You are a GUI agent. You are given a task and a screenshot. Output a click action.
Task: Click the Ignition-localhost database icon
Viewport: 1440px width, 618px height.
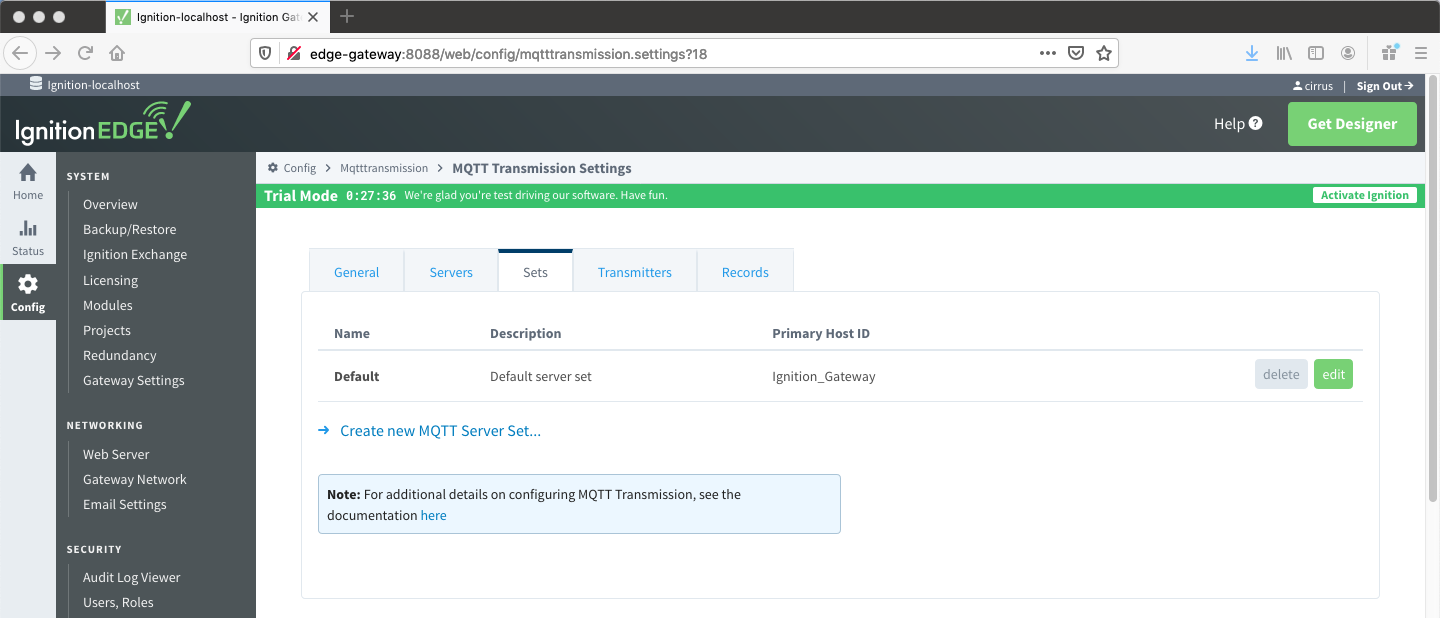[x=36, y=84]
